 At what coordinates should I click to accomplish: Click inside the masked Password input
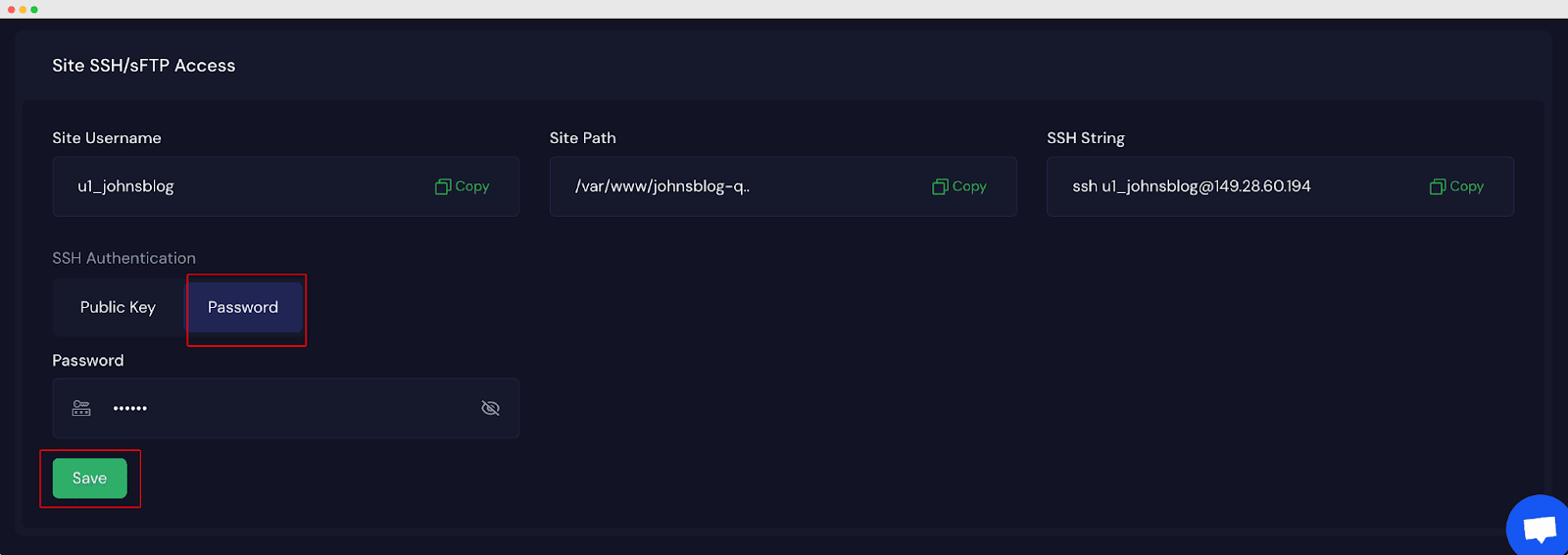click(x=294, y=408)
